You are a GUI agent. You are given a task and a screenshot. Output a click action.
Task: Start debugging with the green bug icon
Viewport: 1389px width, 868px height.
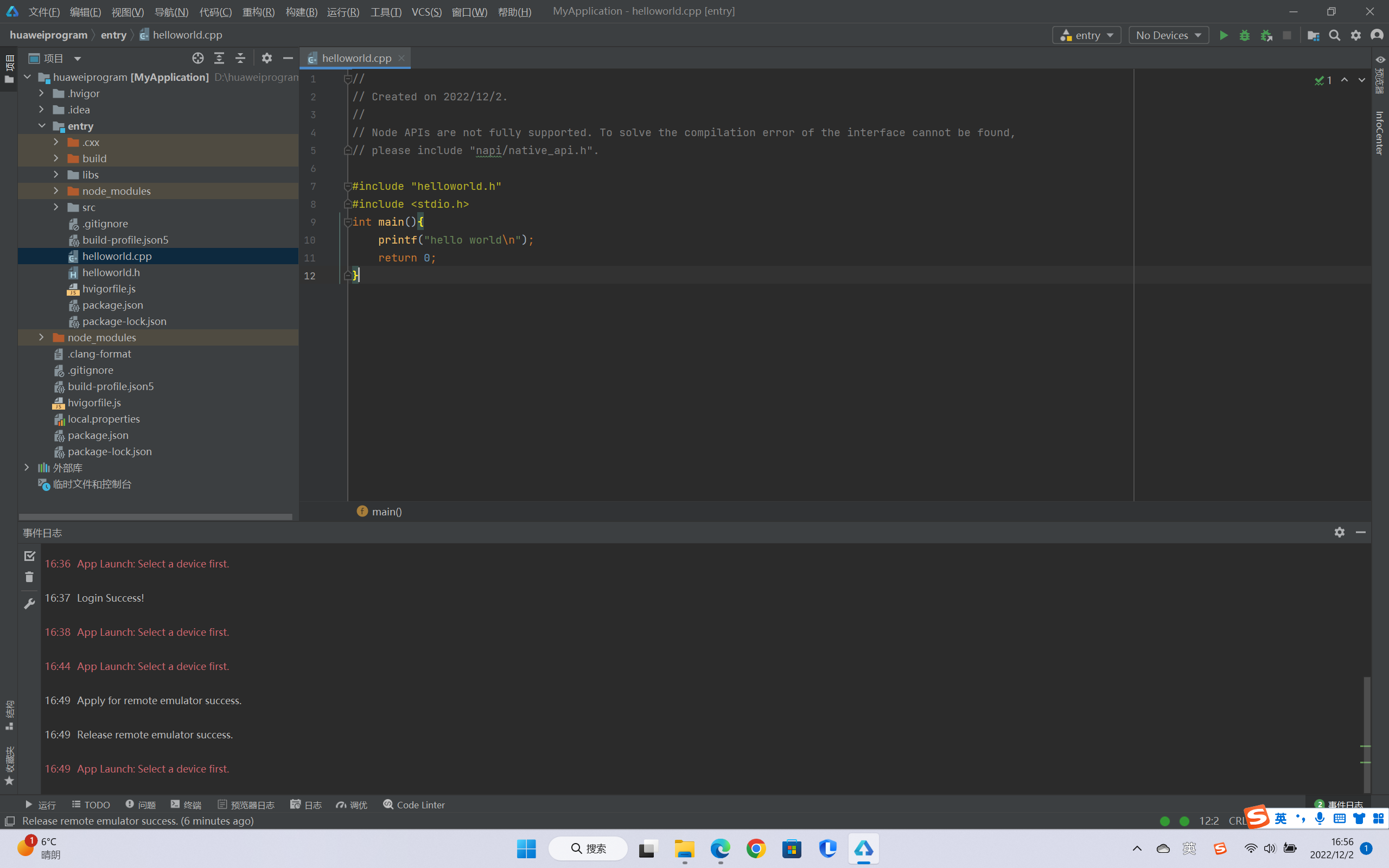click(x=1244, y=35)
